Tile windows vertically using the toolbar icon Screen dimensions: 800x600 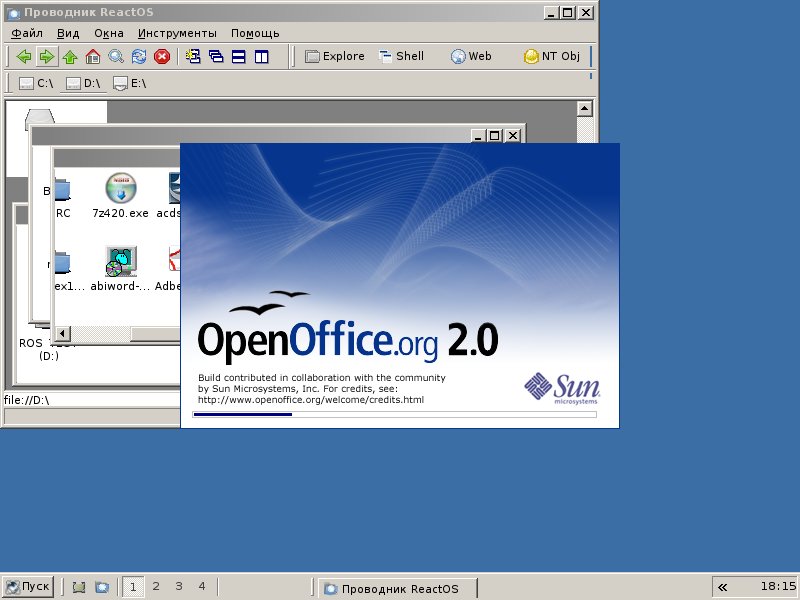coord(262,56)
